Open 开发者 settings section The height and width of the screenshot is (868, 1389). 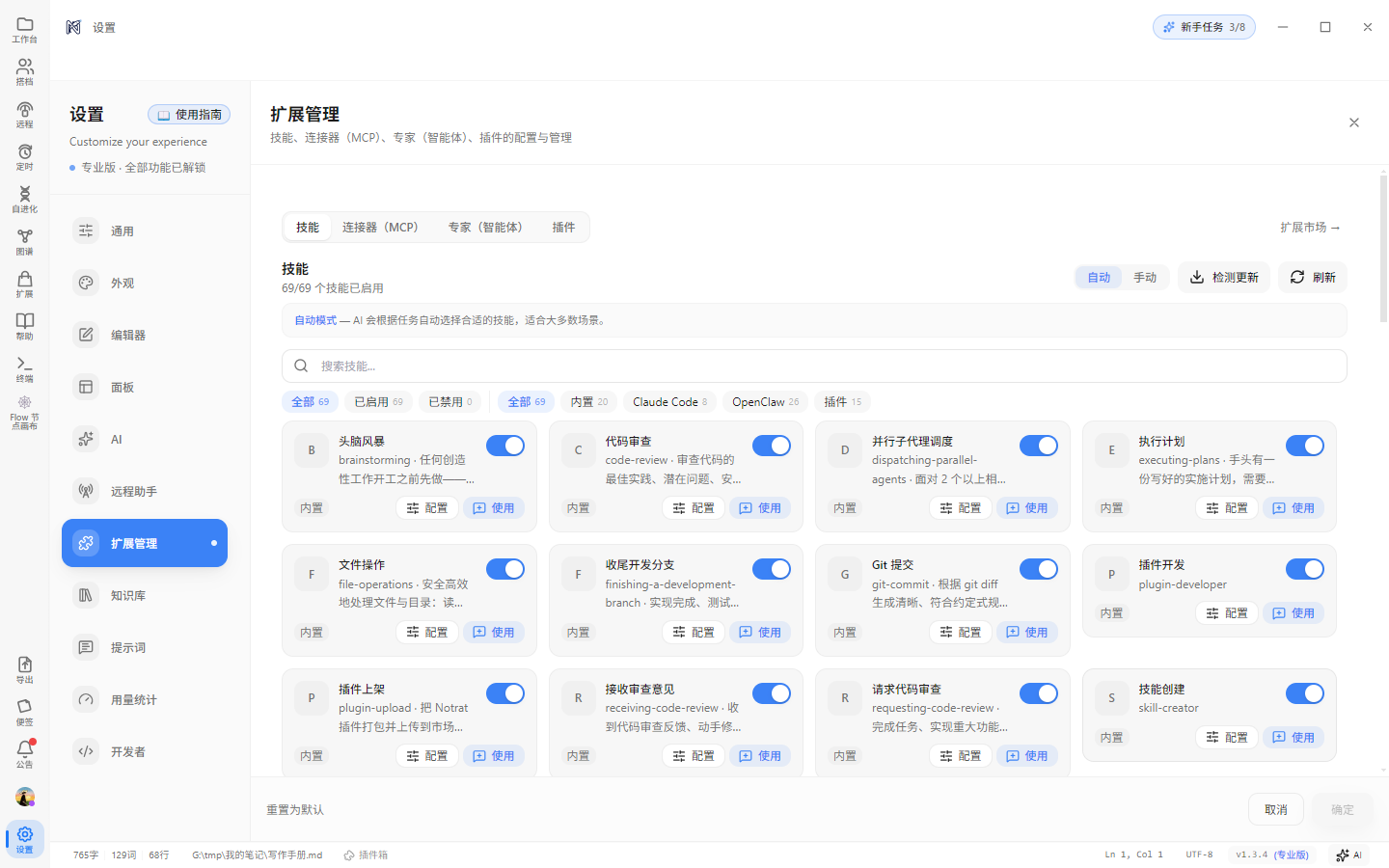point(145,752)
